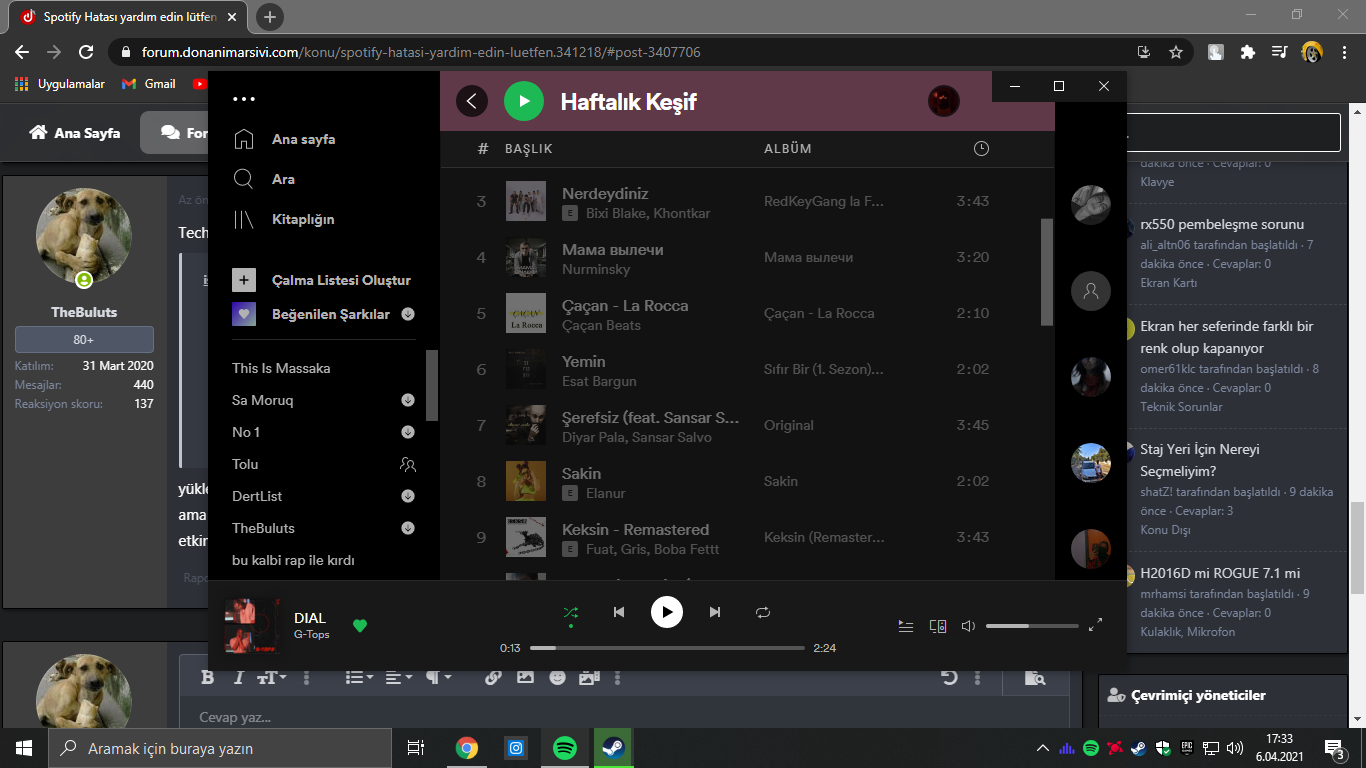Viewport: 1366px width, 768px height.
Task: Open Steam from the Windows taskbar
Action: (x=612, y=748)
